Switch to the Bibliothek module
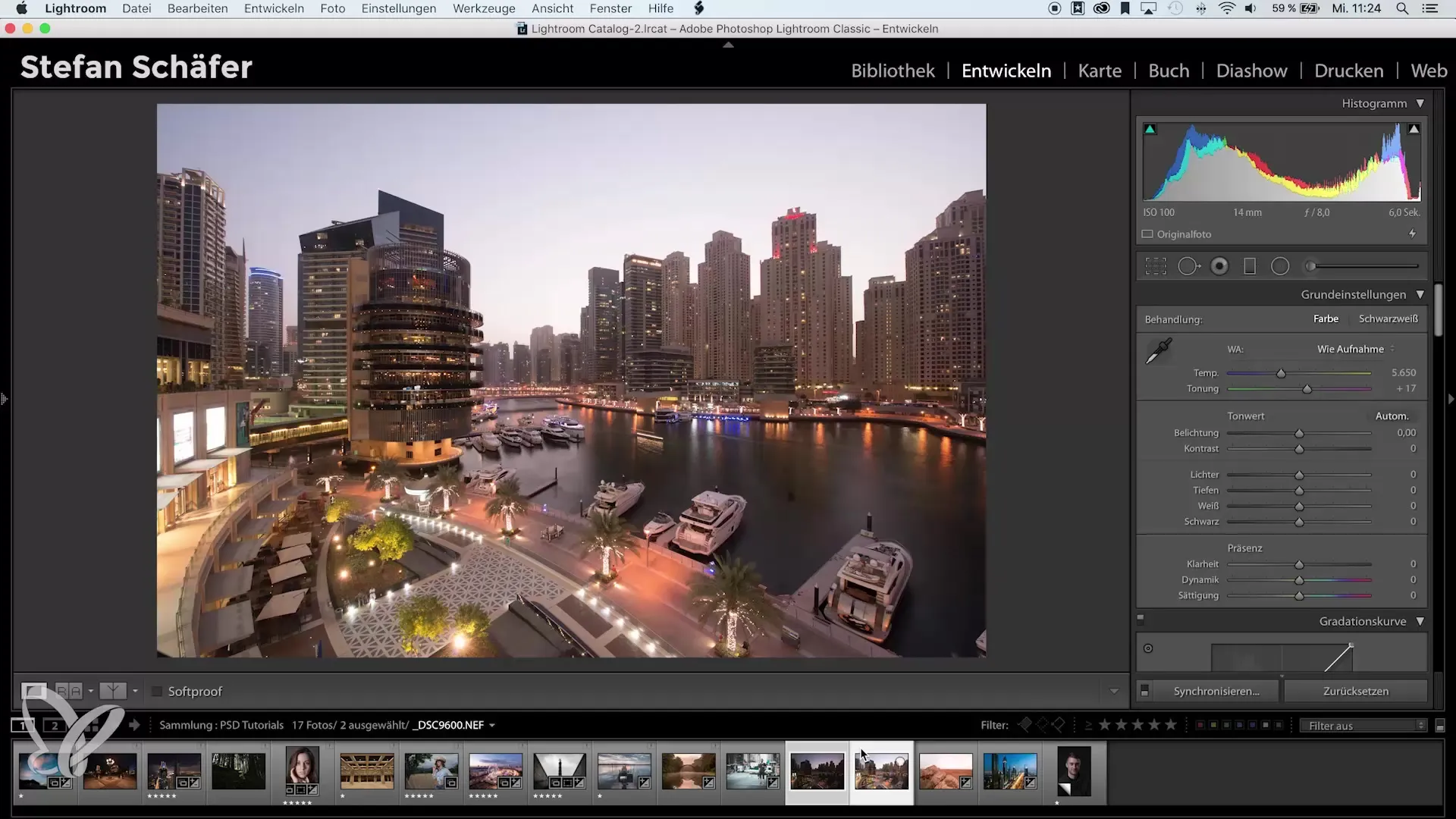Viewport: 1456px width, 819px height. click(893, 71)
